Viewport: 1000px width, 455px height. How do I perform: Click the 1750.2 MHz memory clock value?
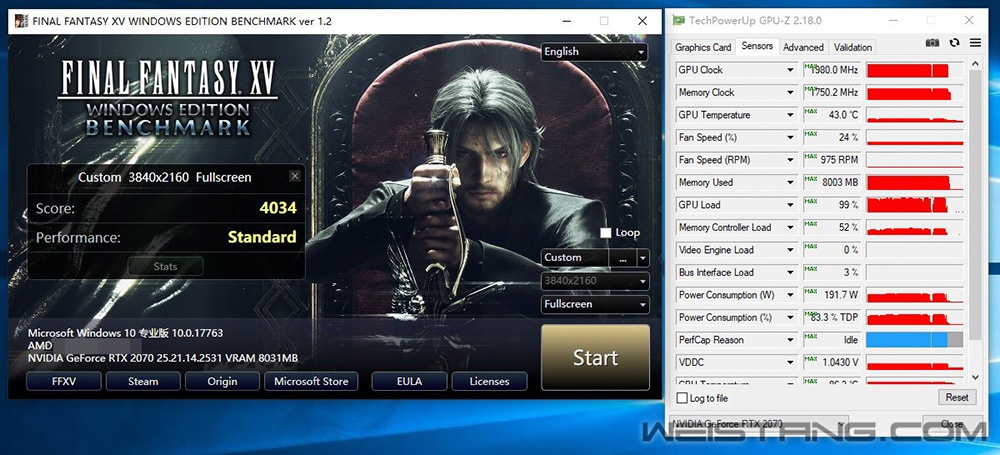pyautogui.click(x=834, y=93)
